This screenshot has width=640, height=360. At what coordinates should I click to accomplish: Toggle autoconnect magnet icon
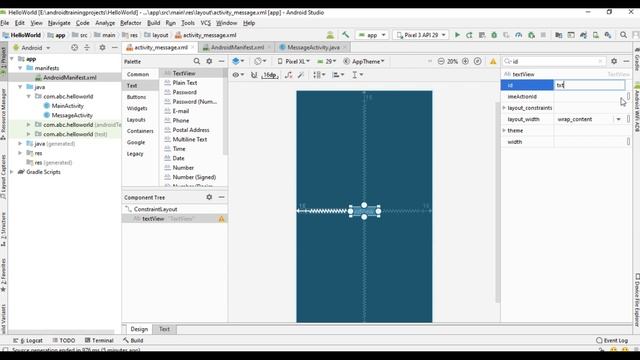254,75
